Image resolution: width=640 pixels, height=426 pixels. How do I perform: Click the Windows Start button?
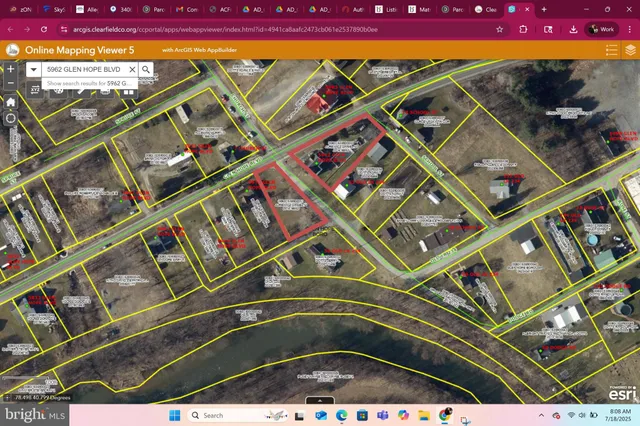pos(173,415)
